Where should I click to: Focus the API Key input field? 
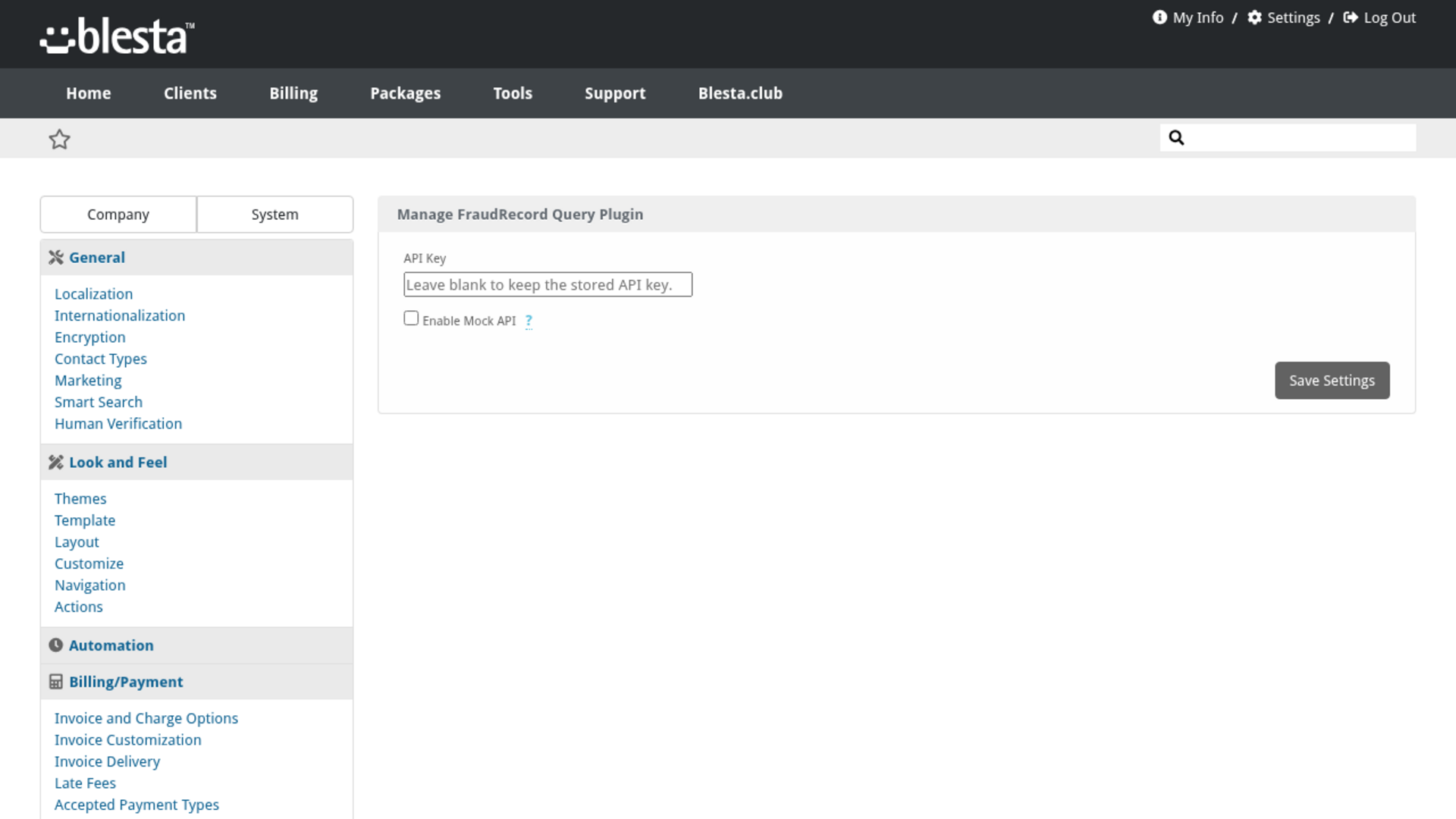click(x=548, y=284)
